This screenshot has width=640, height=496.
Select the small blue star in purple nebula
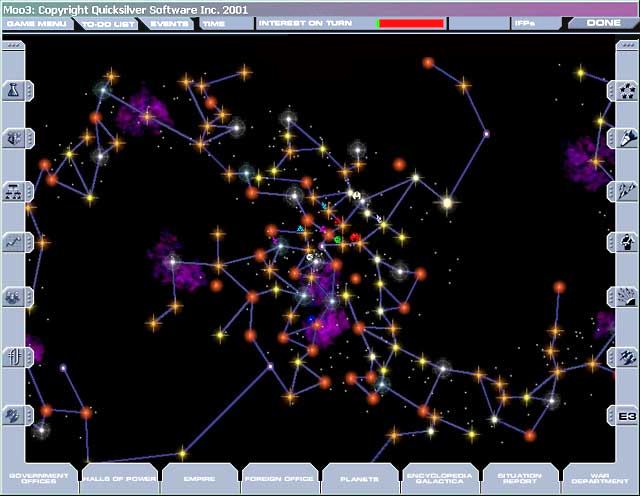pyautogui.click(x=311, y=319)
